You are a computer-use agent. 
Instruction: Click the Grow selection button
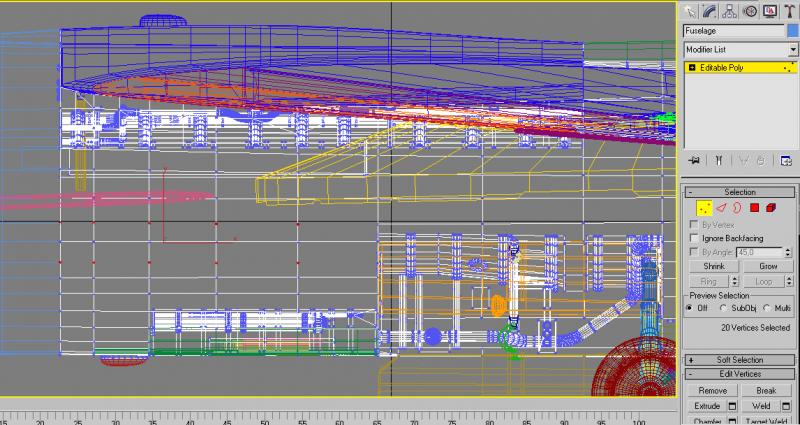768,266
